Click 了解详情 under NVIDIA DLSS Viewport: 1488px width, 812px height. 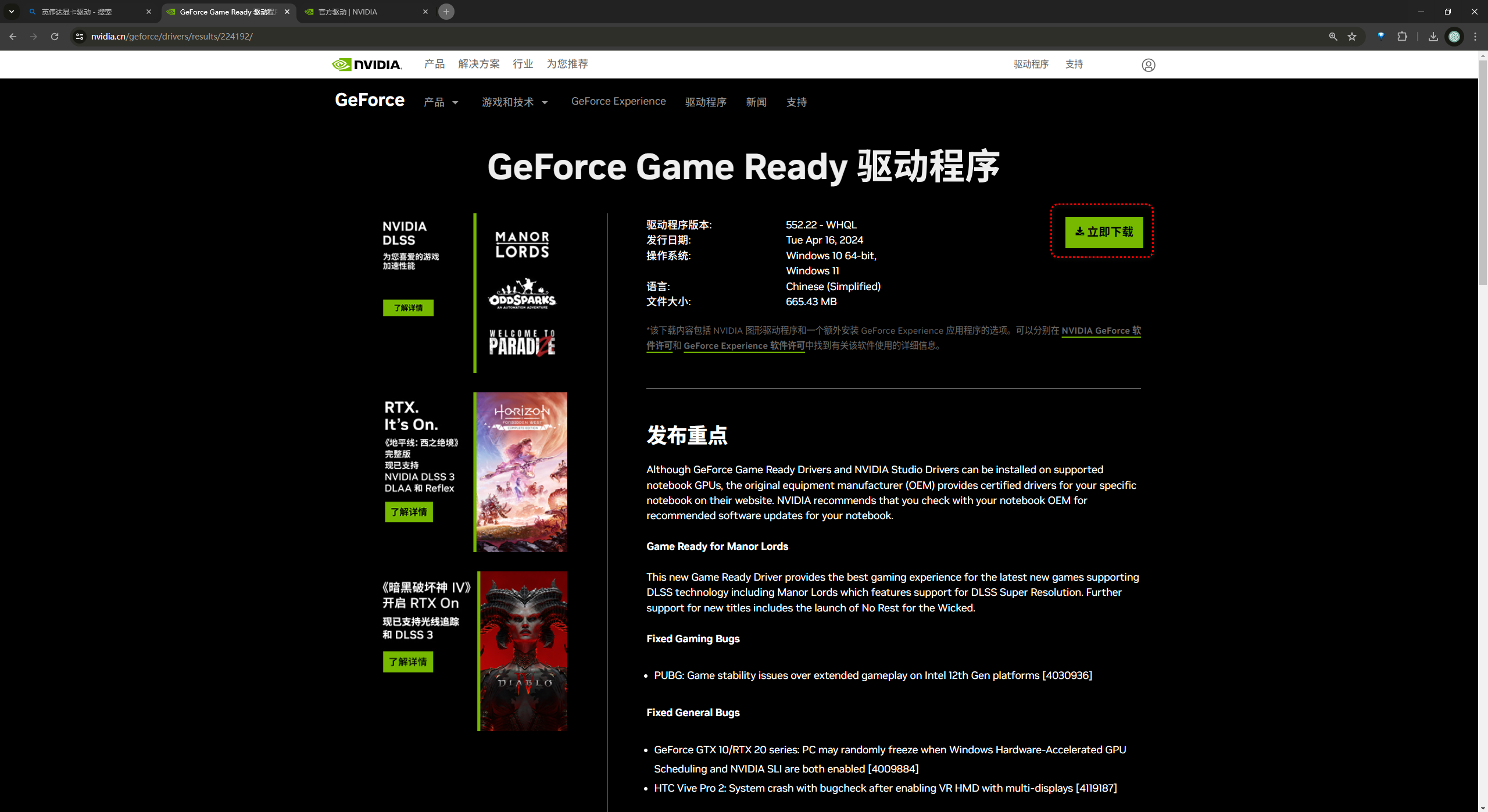click(x=408, y=308)
